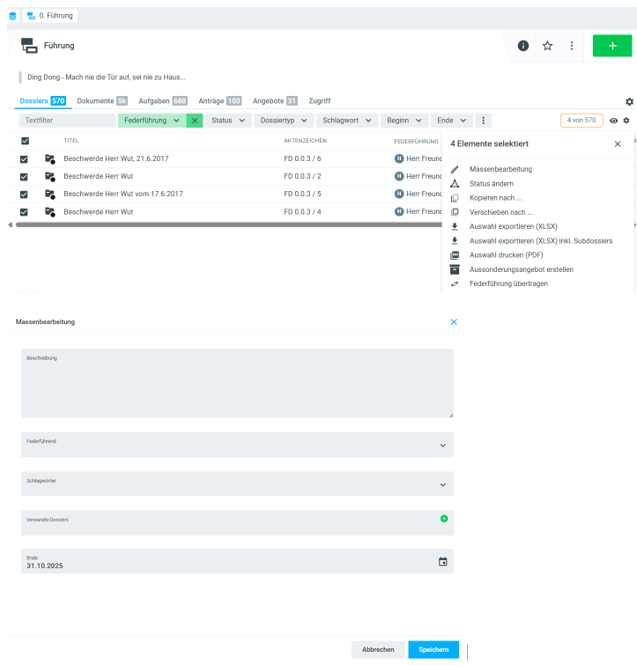This screenshot has height=665, width=637.
Task: Open the three-dot menu in header
Action: coord(571,46)
